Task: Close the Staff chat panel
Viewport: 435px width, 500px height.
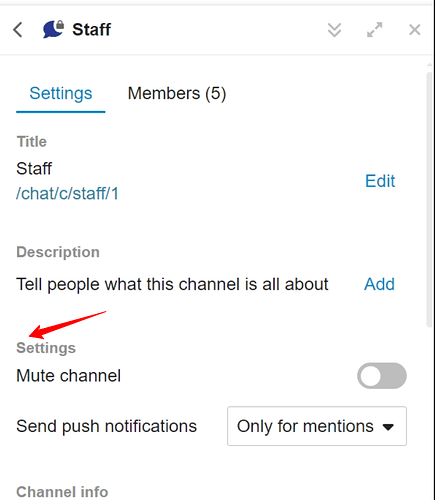Action: pyautogui.click(x=415, y=30)
